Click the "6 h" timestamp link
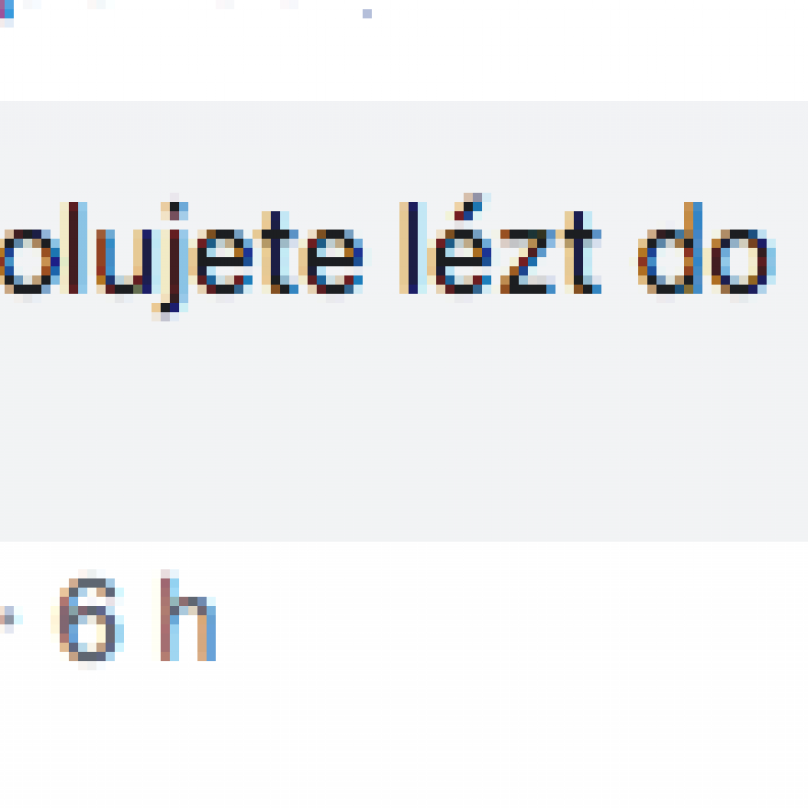Image resolution: width=808 pixels, height=808 pixels. [x=138, y=619]
